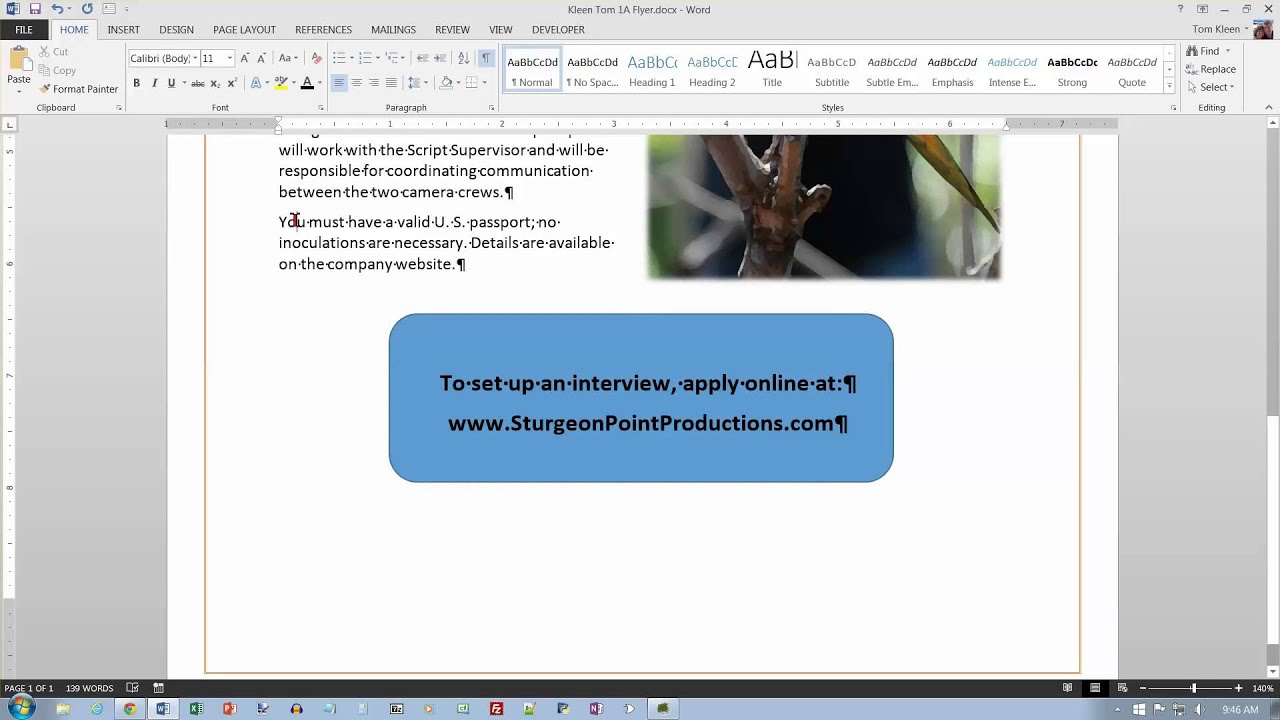The image size is (1280, 720).
Task: Decrease paragraph indent
Action: coord(422,58)
